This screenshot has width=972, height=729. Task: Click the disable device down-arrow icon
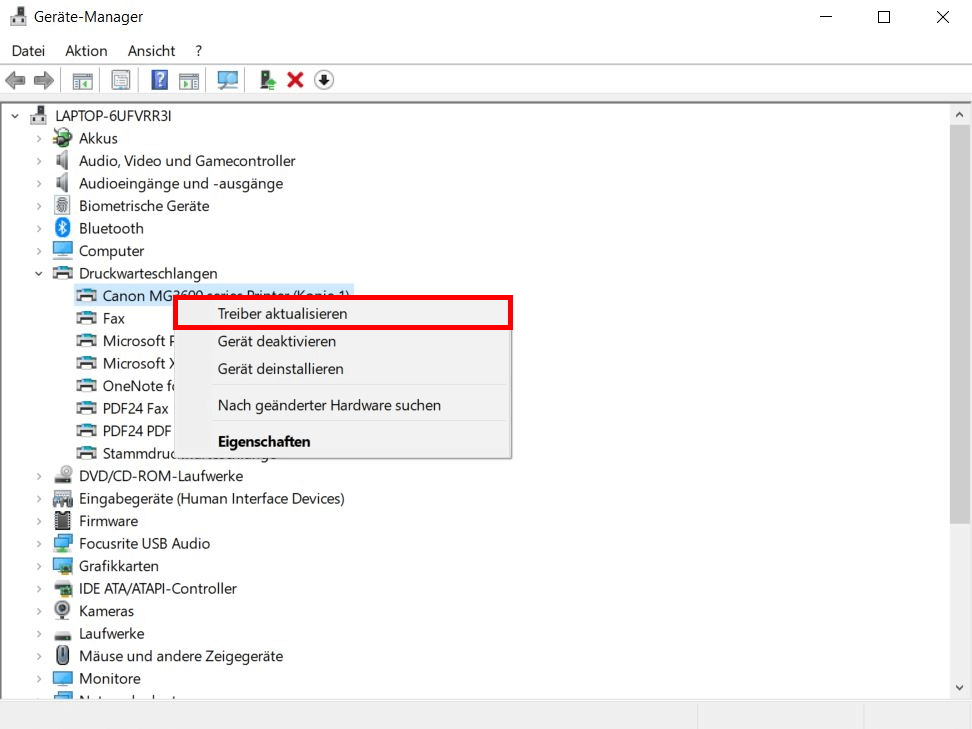tap(324, 80)
